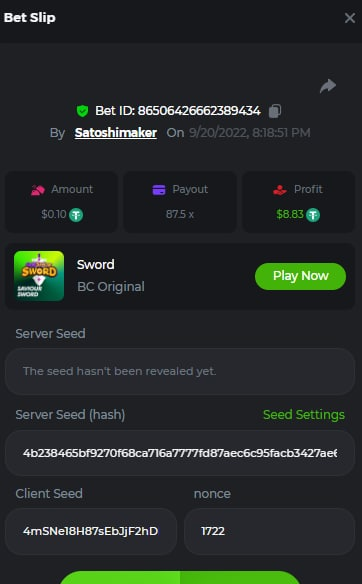Close the Bet Slip panel
The image size is (362, 584).
tap(350, 18)
